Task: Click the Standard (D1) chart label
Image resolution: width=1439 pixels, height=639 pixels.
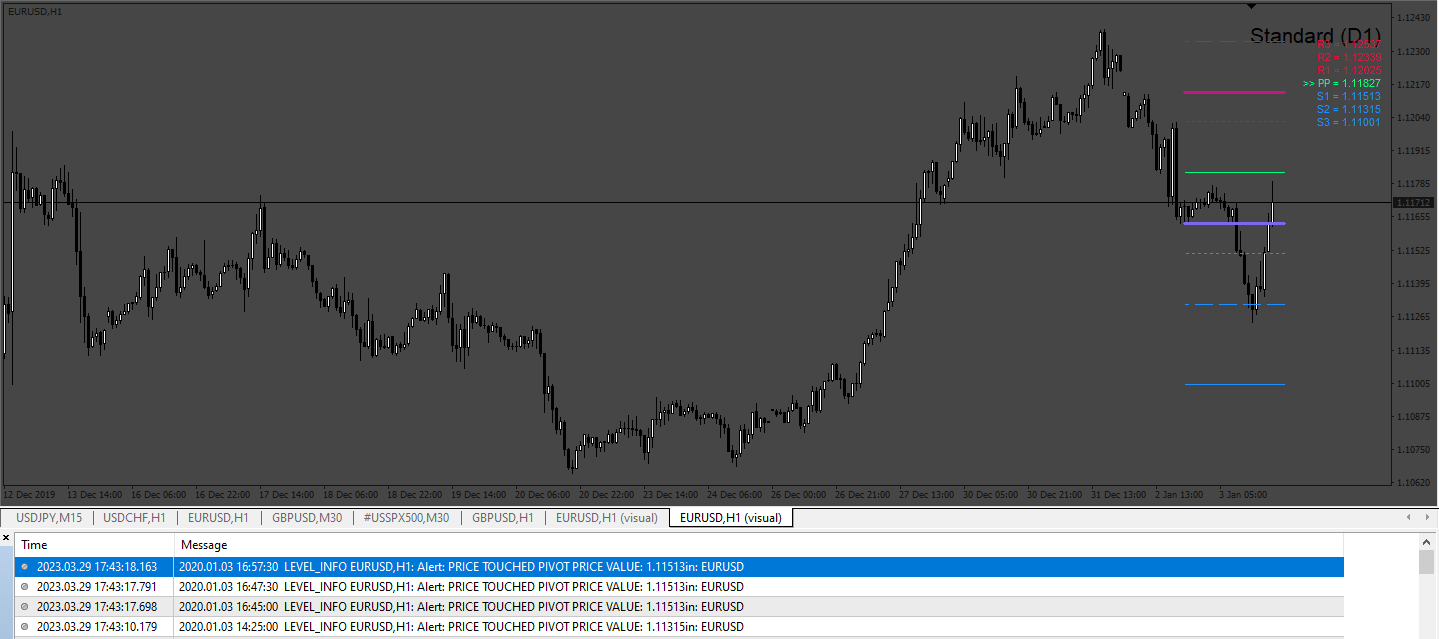Action: click(1315, 35)
